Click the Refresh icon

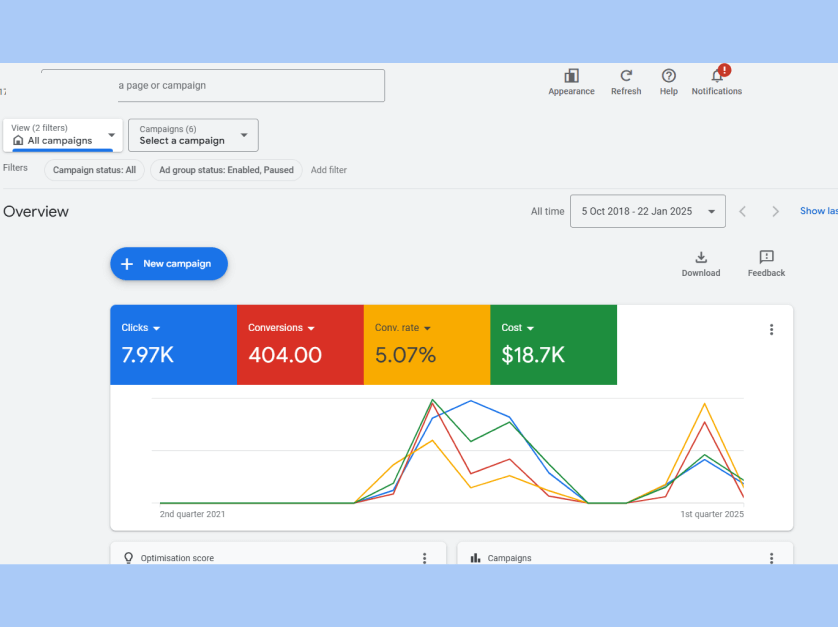coord(626,77)
